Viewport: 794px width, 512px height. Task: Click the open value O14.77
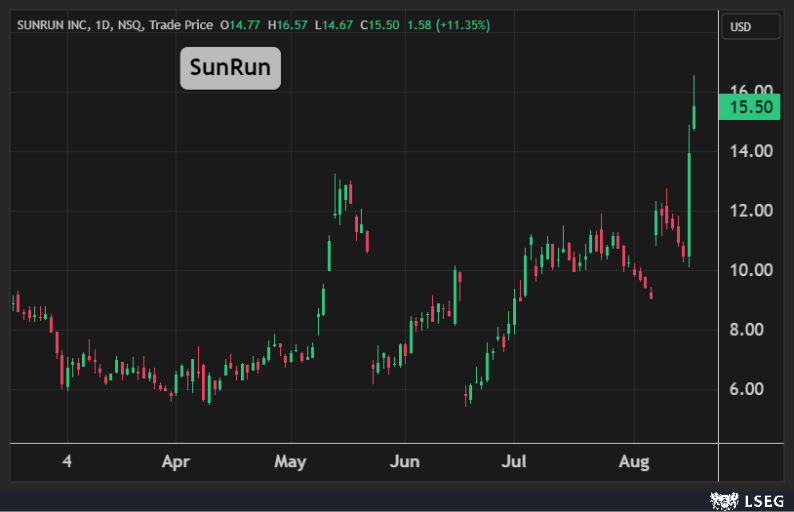pyautogui.click(x=240, y=25)
